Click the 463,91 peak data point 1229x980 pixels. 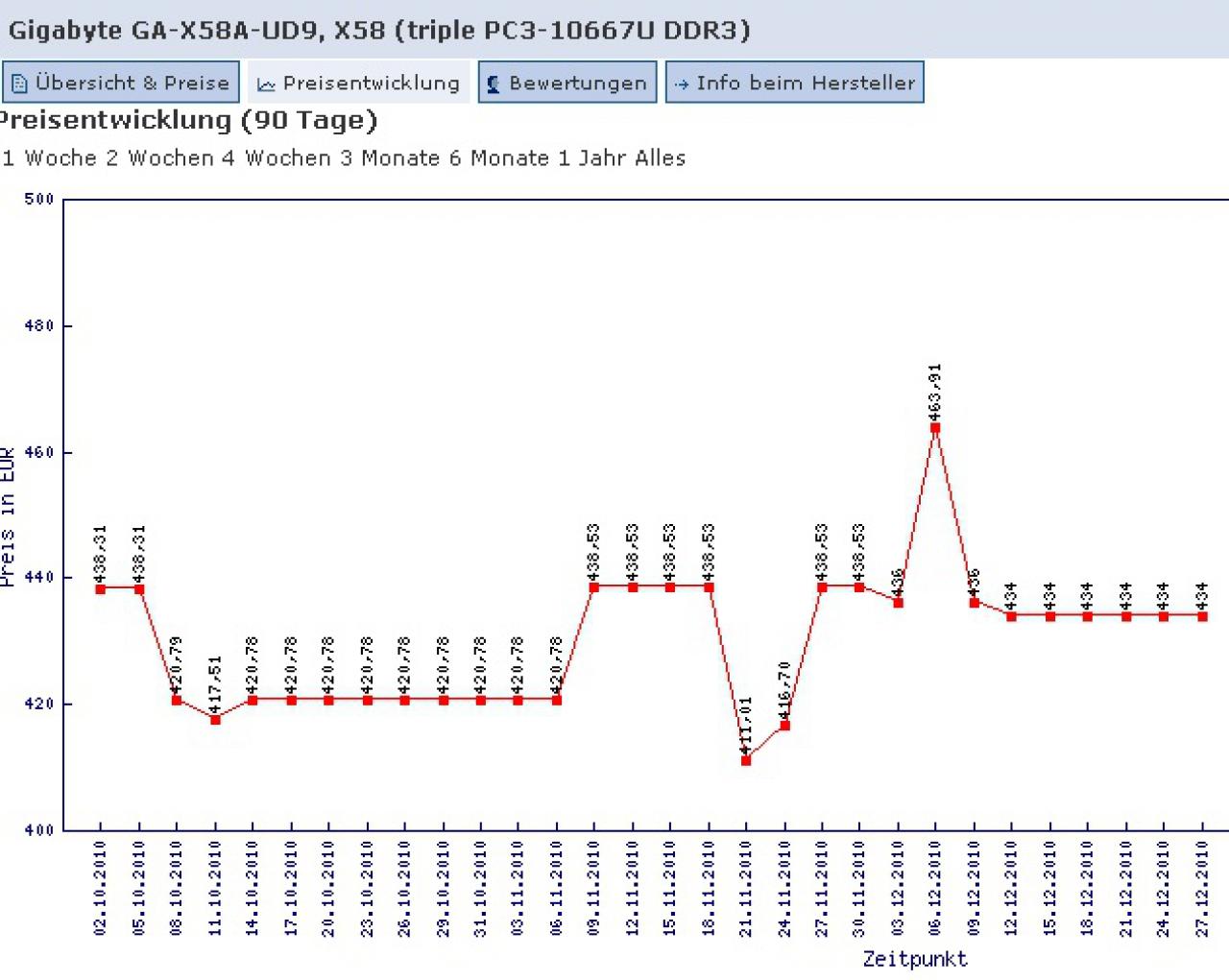click(x=935, y=428)
